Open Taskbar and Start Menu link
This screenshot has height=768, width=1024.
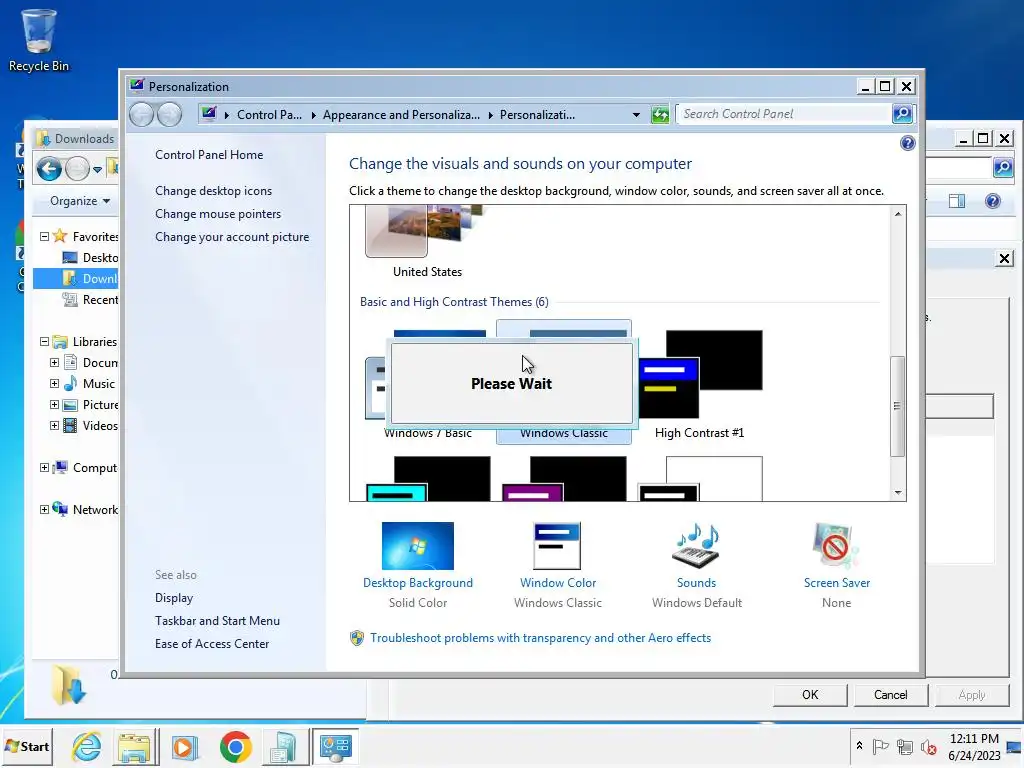point(217,620)
